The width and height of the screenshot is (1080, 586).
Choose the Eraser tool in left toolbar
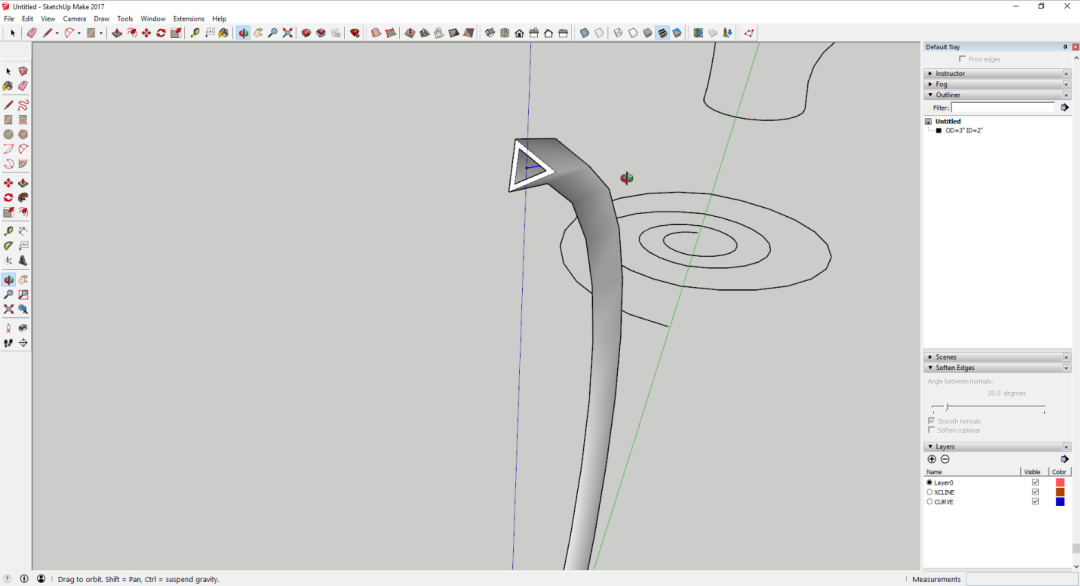point(23,86)
